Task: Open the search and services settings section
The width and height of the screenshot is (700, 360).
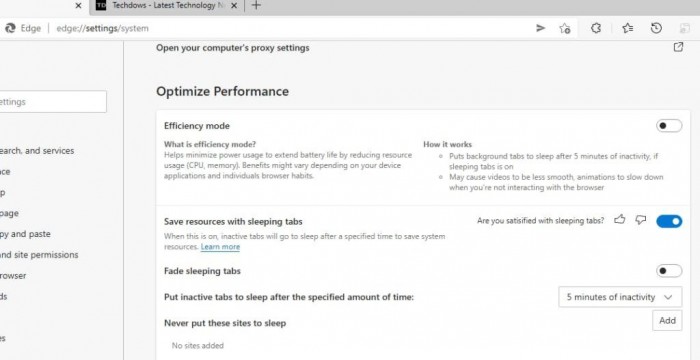Action: (x=37, y=151)
